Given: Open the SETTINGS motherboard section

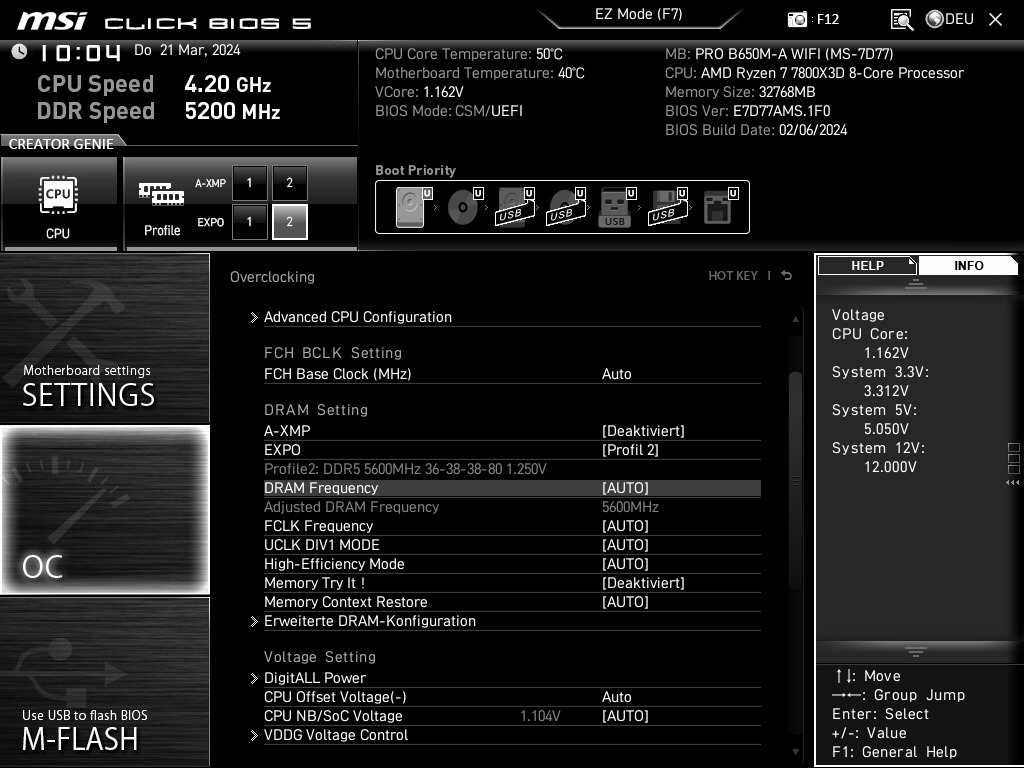Looking at the screenshot, I should tap(105, 338).
